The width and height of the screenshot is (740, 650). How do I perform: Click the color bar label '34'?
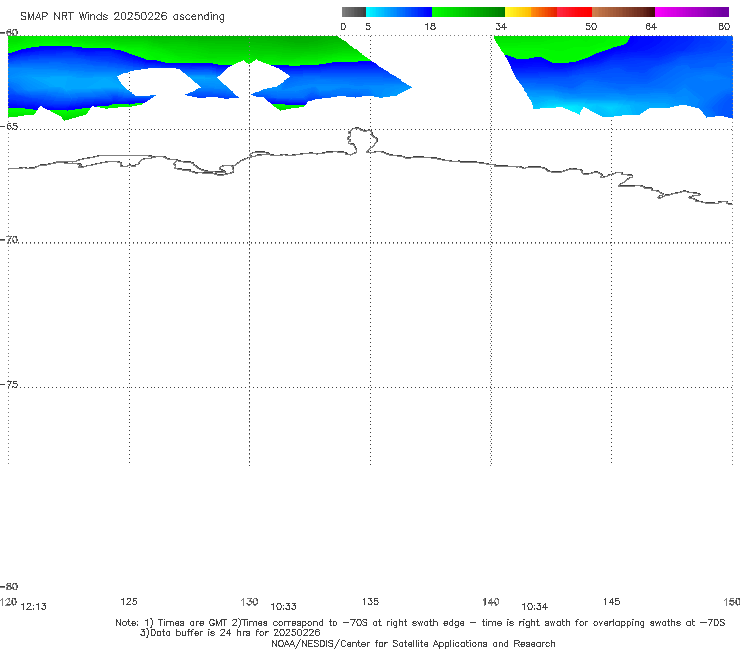pyautogui.click(x=501, y=26)
